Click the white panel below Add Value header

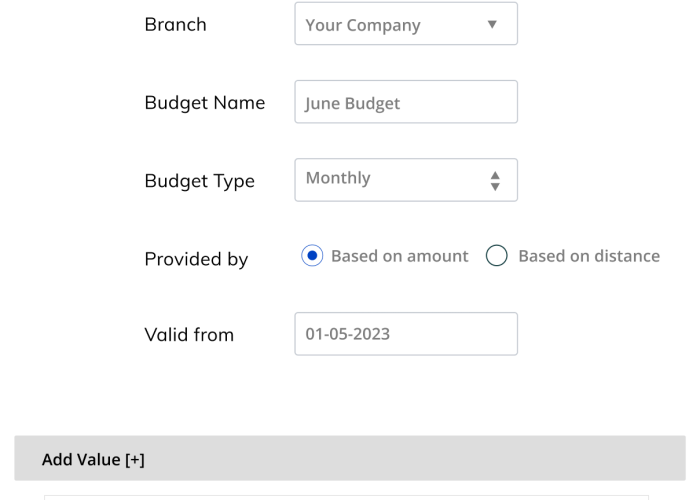[345, 494]
